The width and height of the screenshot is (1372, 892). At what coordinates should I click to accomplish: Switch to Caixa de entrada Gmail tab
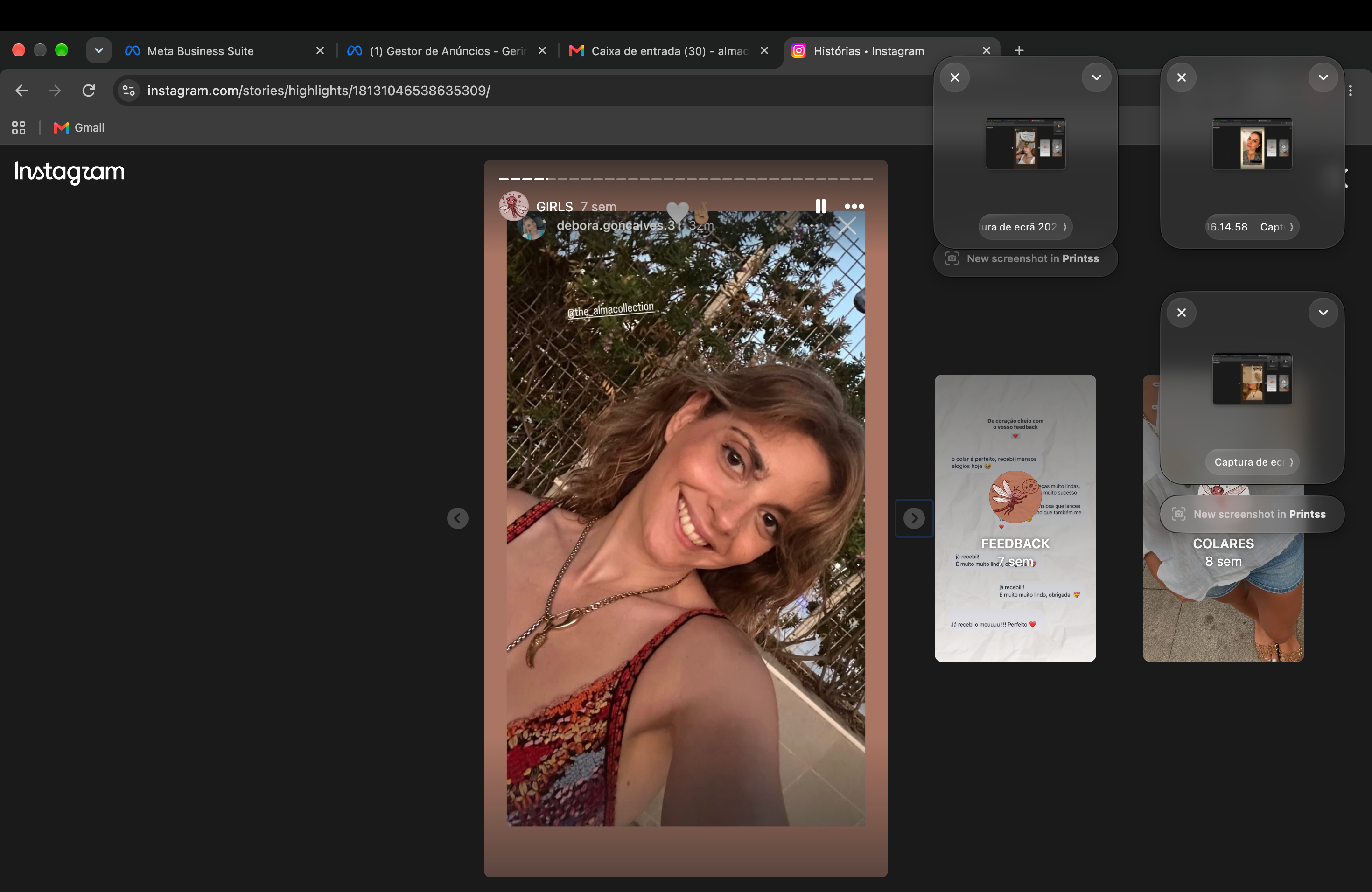669,51
